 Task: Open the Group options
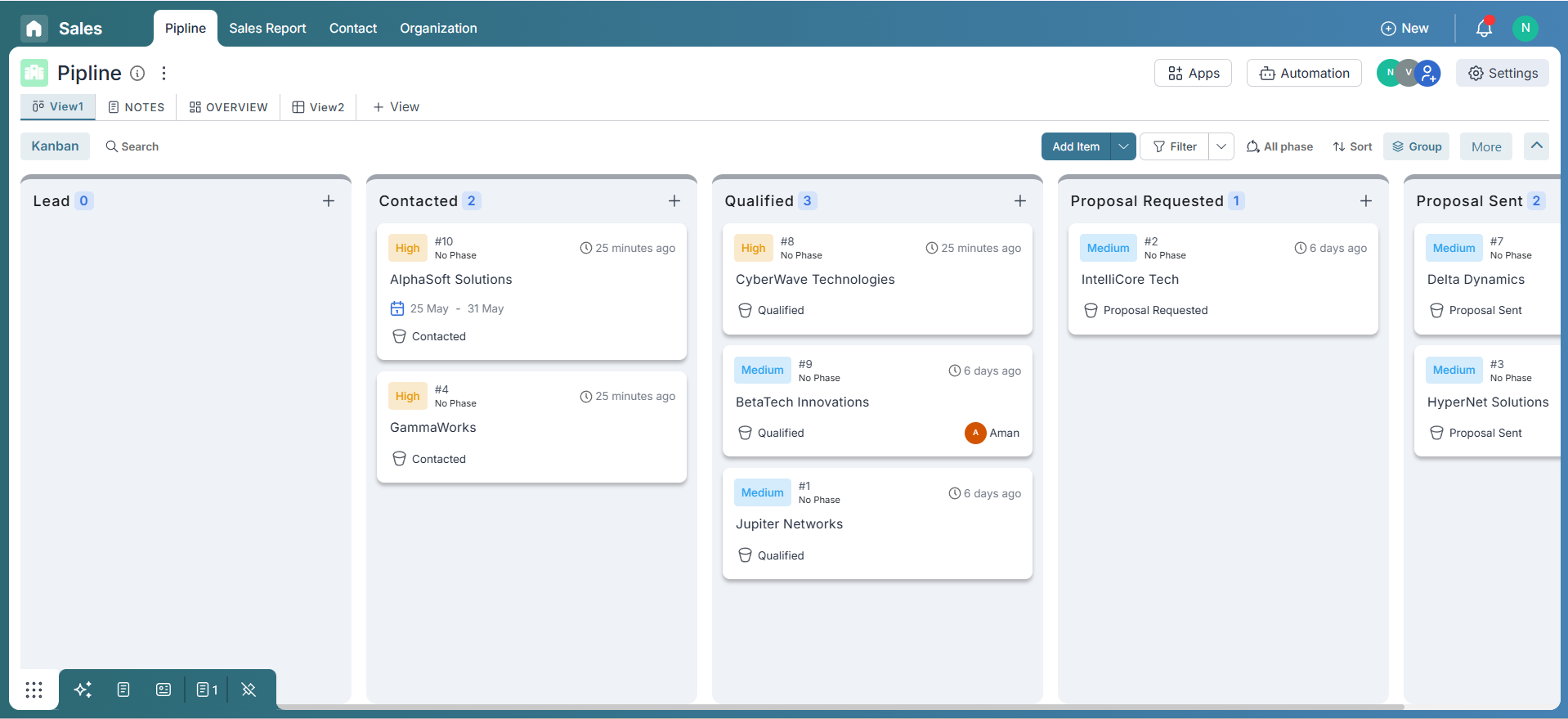point(1417,146)
